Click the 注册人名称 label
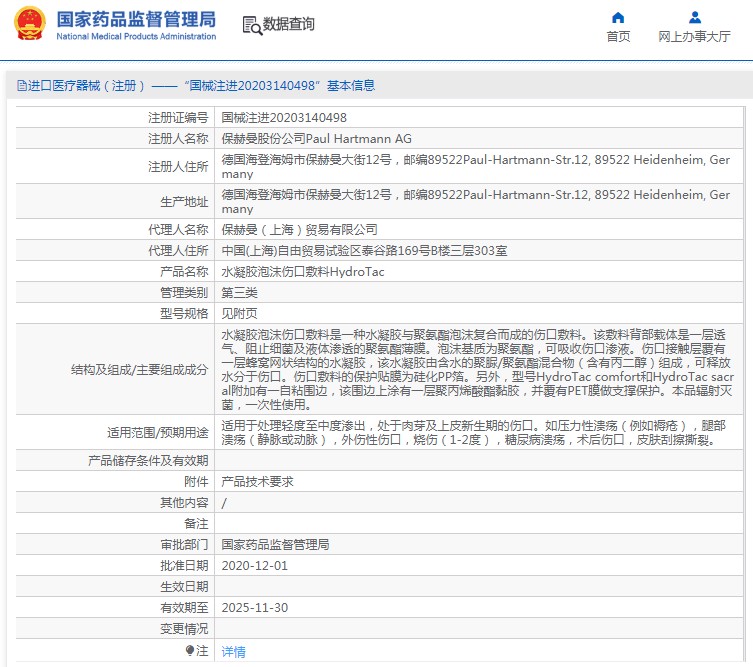Screen dimensions: 753x667 point(178,139)
